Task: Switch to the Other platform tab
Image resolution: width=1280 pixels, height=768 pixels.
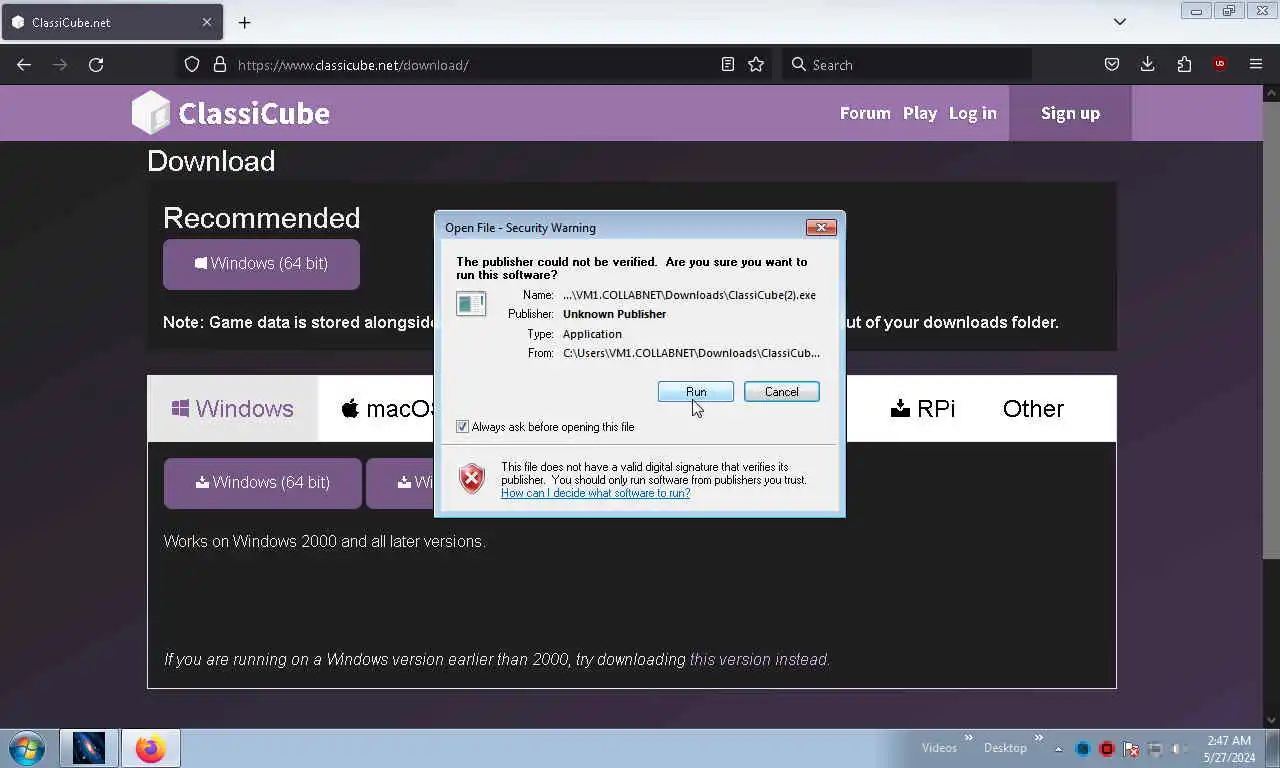Action: pos(1033,408)
